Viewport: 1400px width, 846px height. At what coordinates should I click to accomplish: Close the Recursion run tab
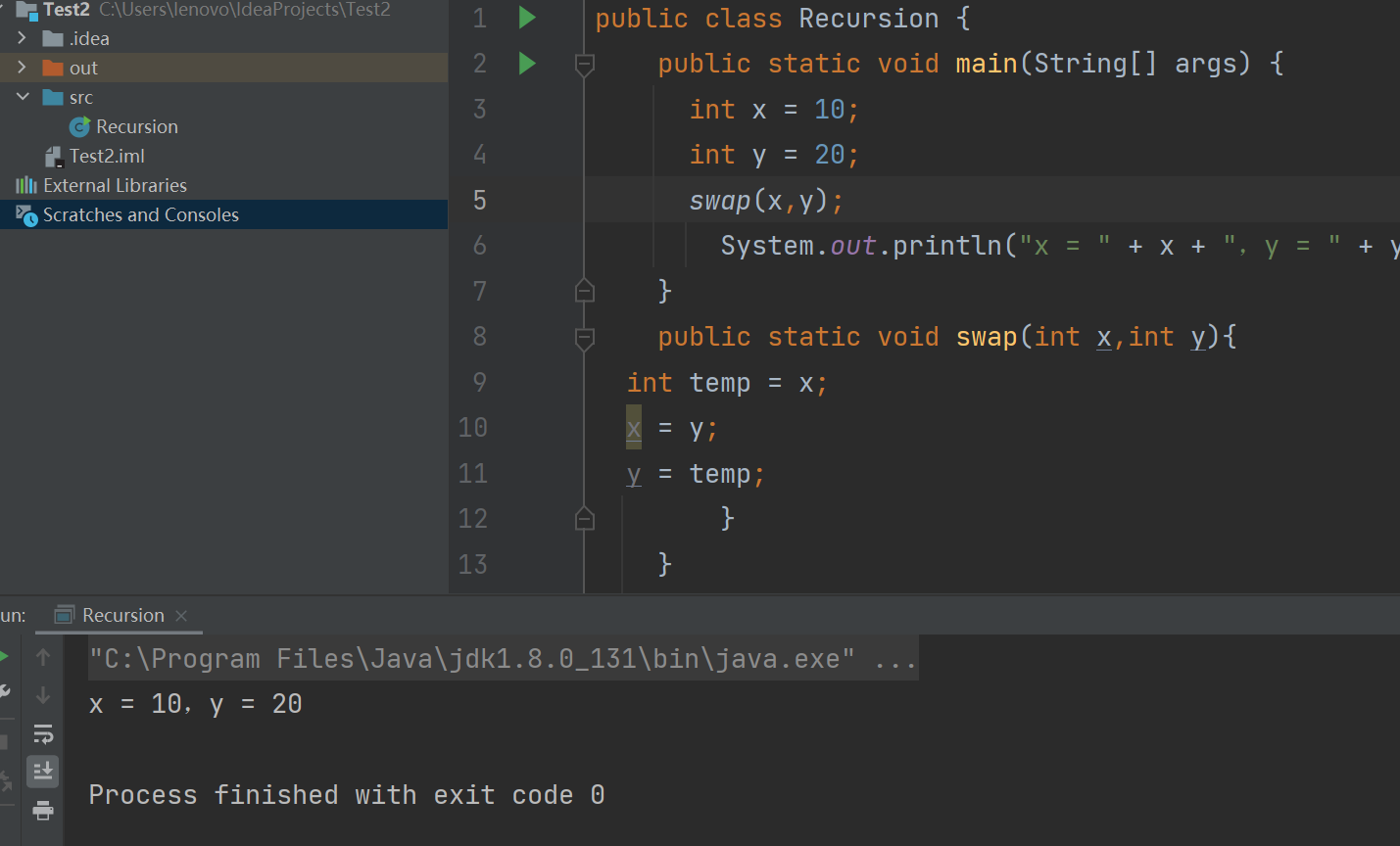[x=181, y=616]
